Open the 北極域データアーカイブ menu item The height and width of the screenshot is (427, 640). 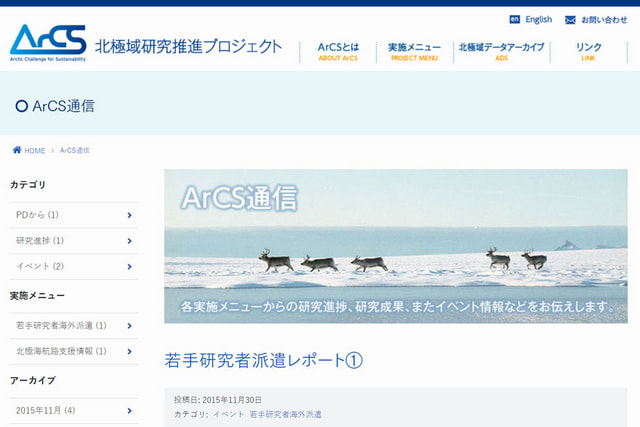pyautogui.click(x=502, y=52)
